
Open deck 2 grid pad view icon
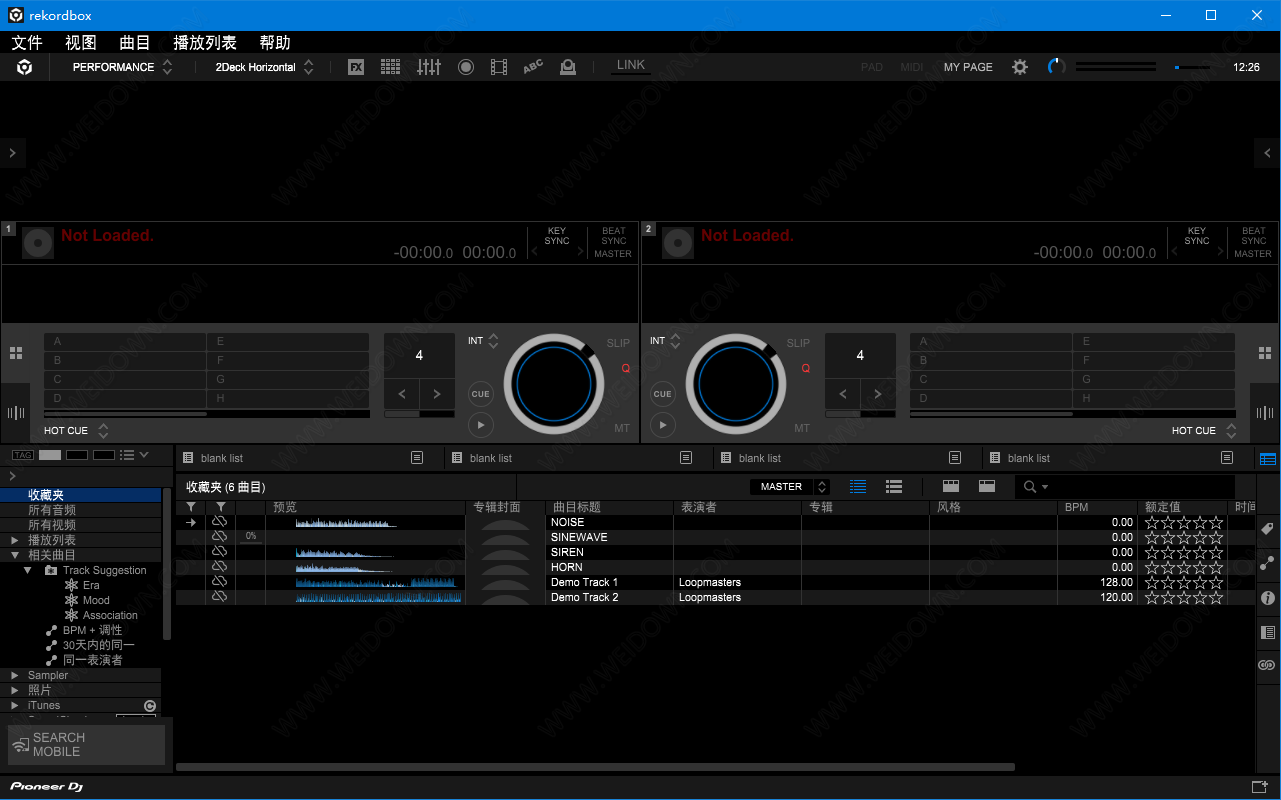[1265, 353]
